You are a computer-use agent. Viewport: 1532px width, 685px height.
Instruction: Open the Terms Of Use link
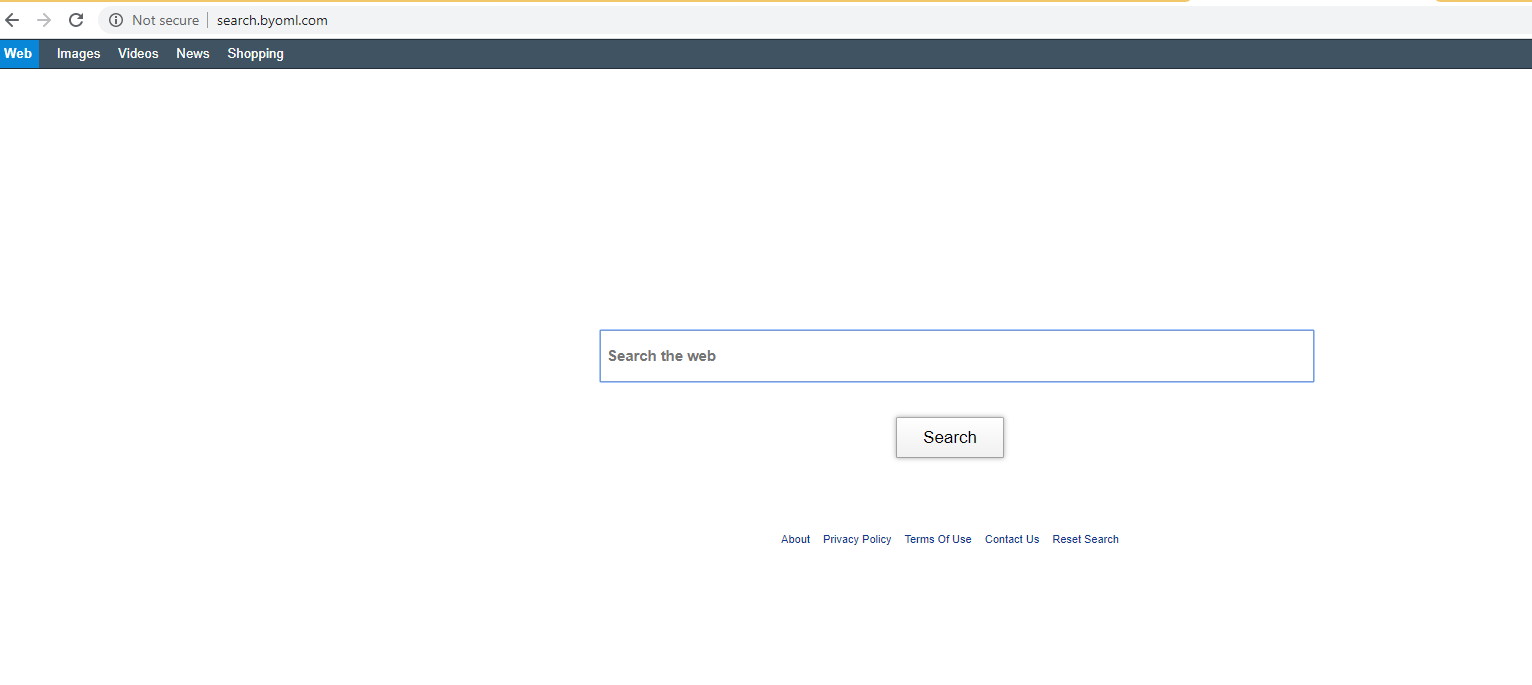click(938, 539)
